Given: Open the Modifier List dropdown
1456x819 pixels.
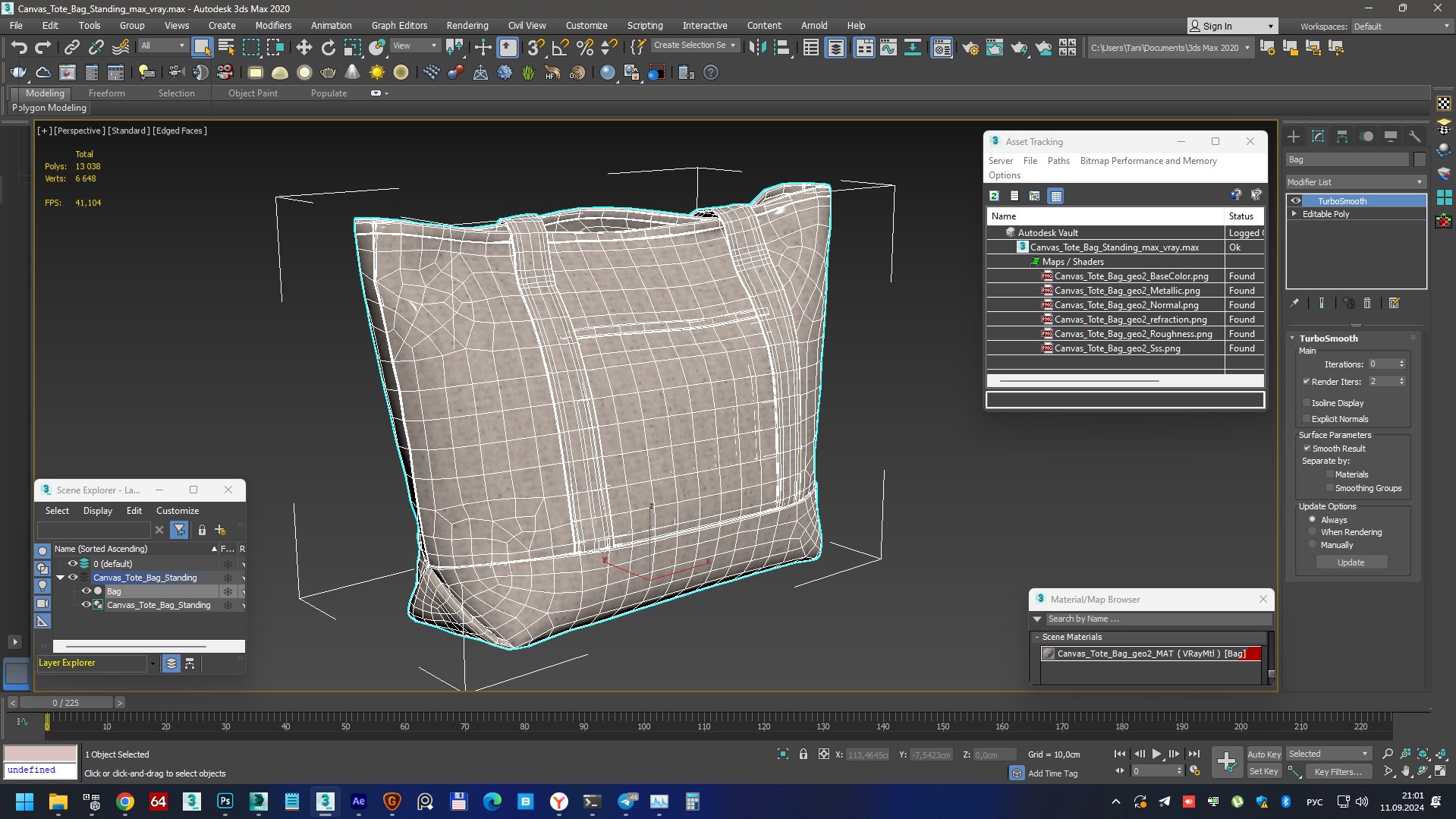Looking at the screenshot, I should 1356,182.
